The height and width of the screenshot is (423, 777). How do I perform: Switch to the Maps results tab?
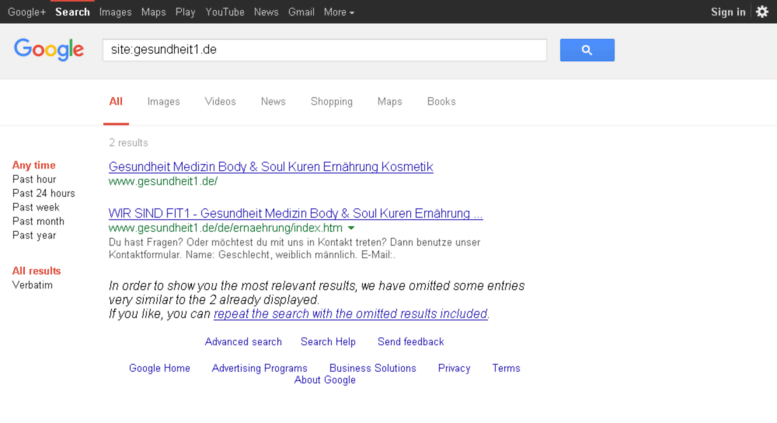click(x=390, y=102)
